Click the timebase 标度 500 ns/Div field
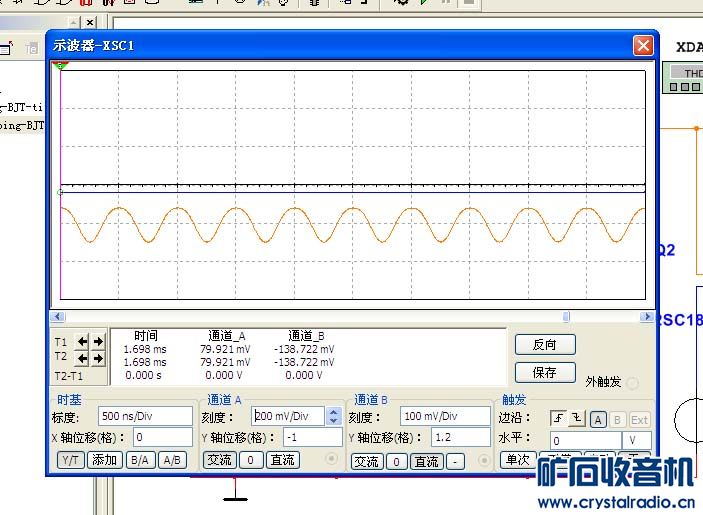The height and width of the screenshot is (515, 703). click(x=145, y=416)
